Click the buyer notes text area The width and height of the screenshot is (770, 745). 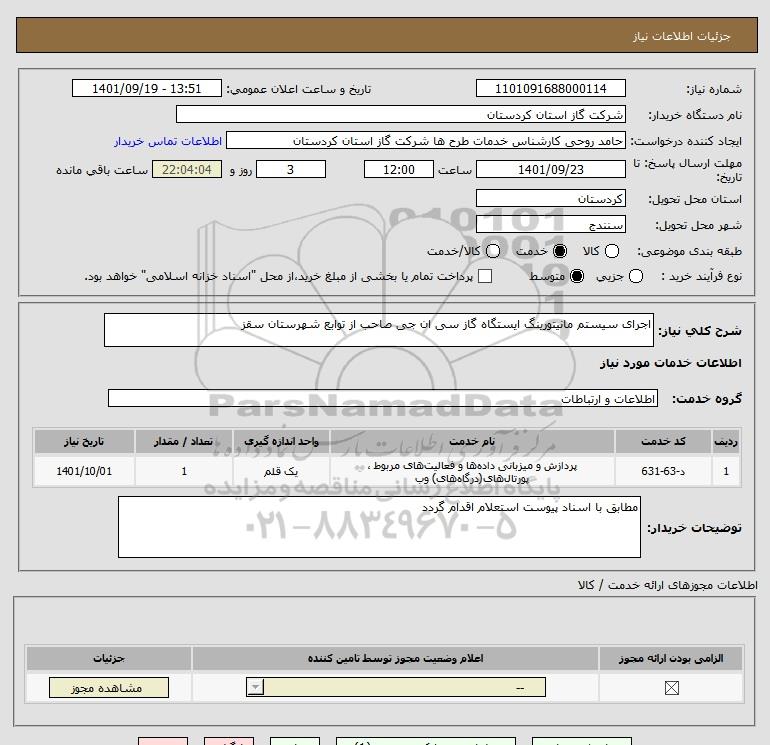[379, 527]
